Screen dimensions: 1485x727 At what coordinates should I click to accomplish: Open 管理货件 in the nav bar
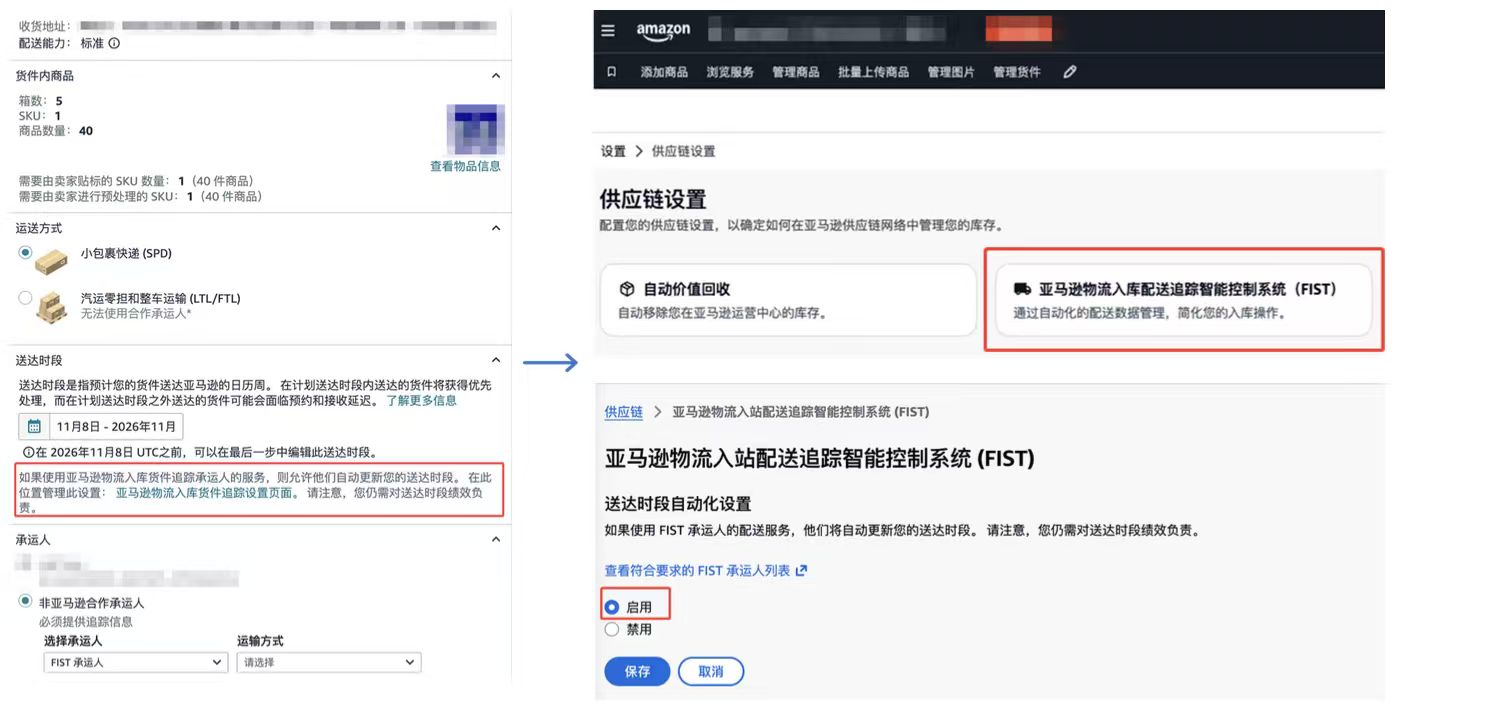coord(1017,72)
